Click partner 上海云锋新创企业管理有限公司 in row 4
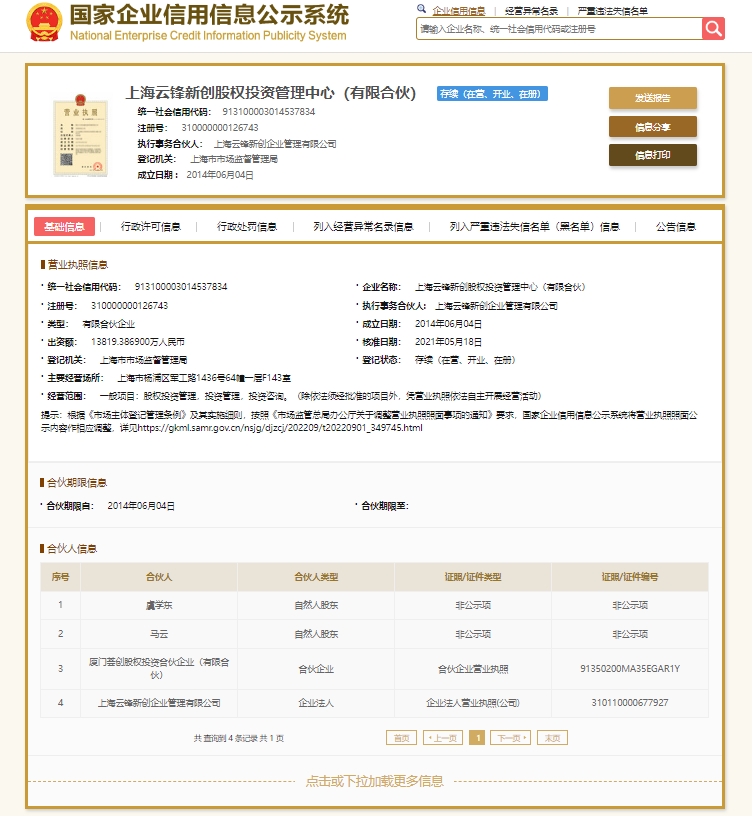752x816 pixels. pyautogui.click(x=159, y=703)
